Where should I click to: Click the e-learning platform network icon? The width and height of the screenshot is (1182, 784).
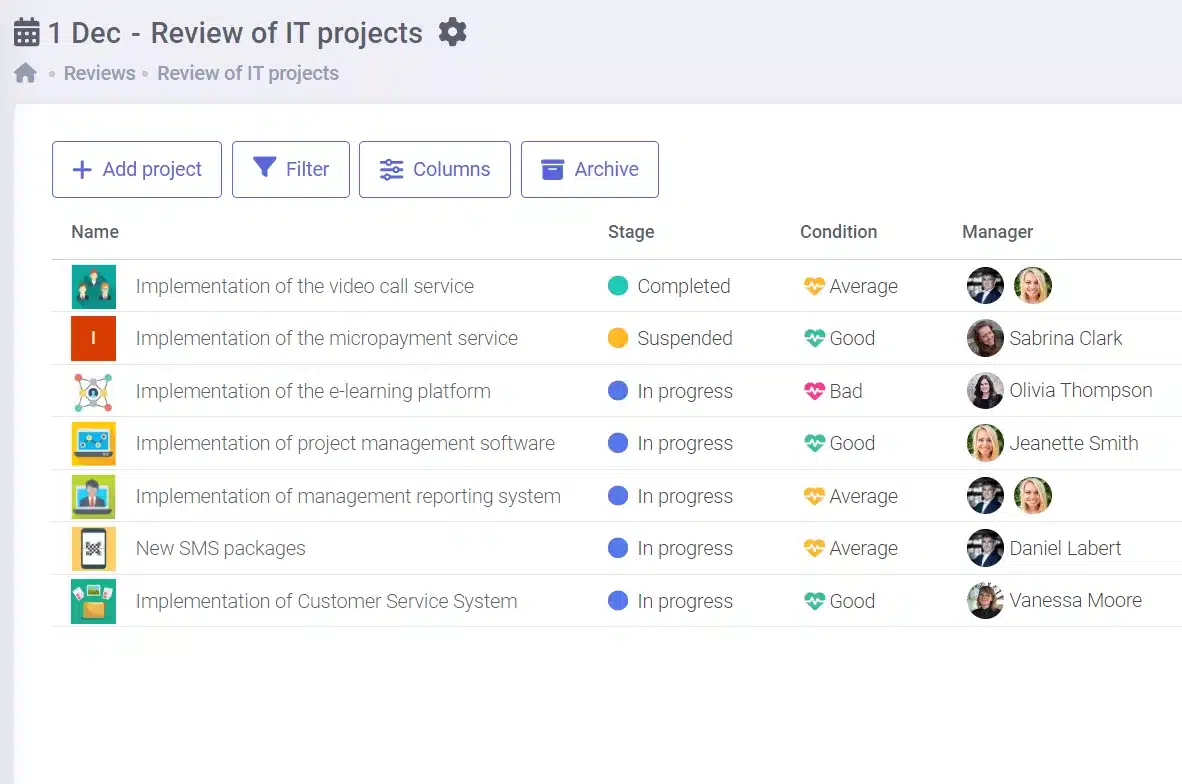click(93, 391)
